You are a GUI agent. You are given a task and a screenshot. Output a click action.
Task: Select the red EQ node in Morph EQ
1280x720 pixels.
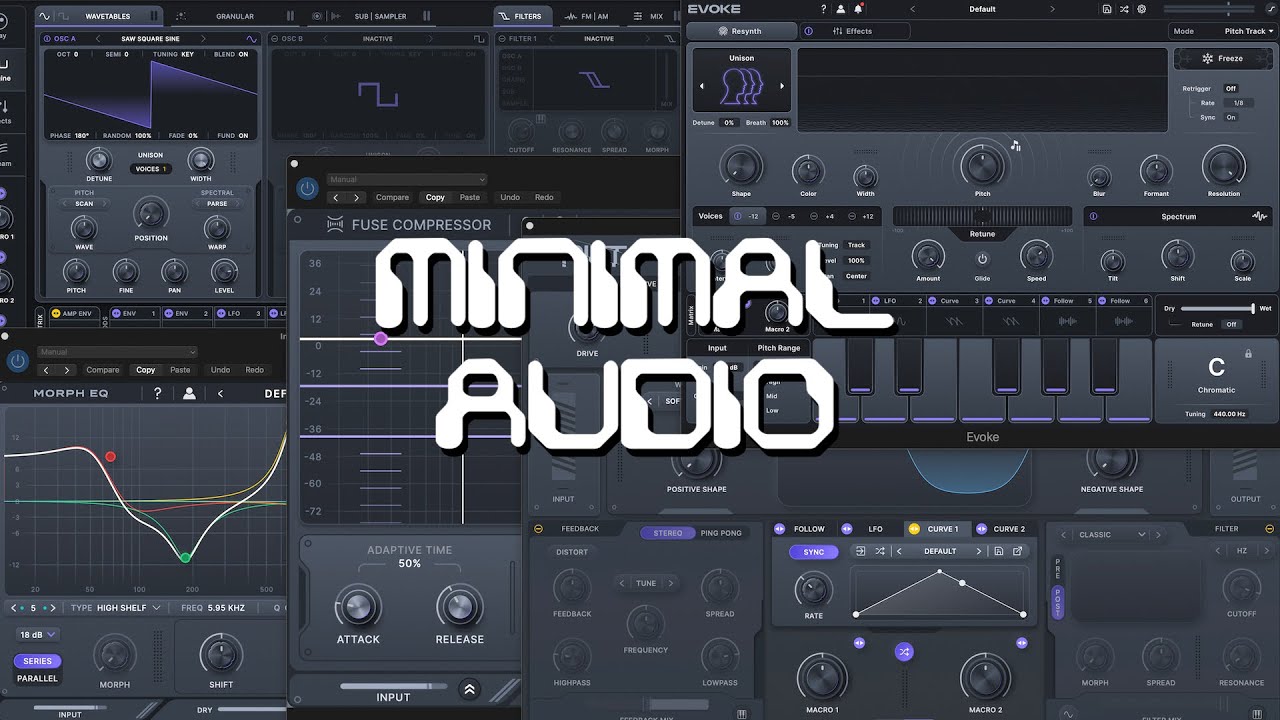point(110,457)
